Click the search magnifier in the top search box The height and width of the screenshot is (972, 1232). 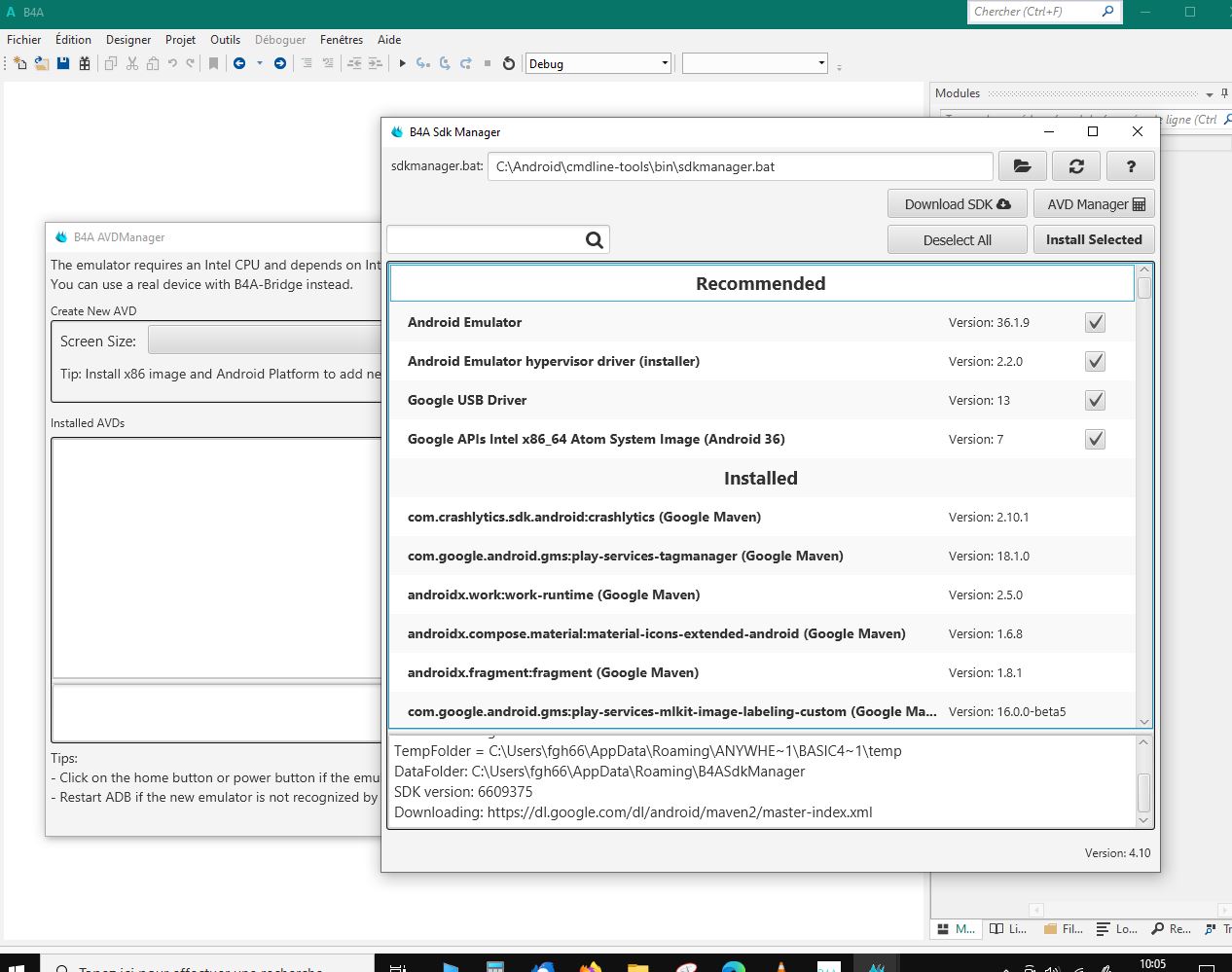pyautogui.click(x=1107, y=12)
